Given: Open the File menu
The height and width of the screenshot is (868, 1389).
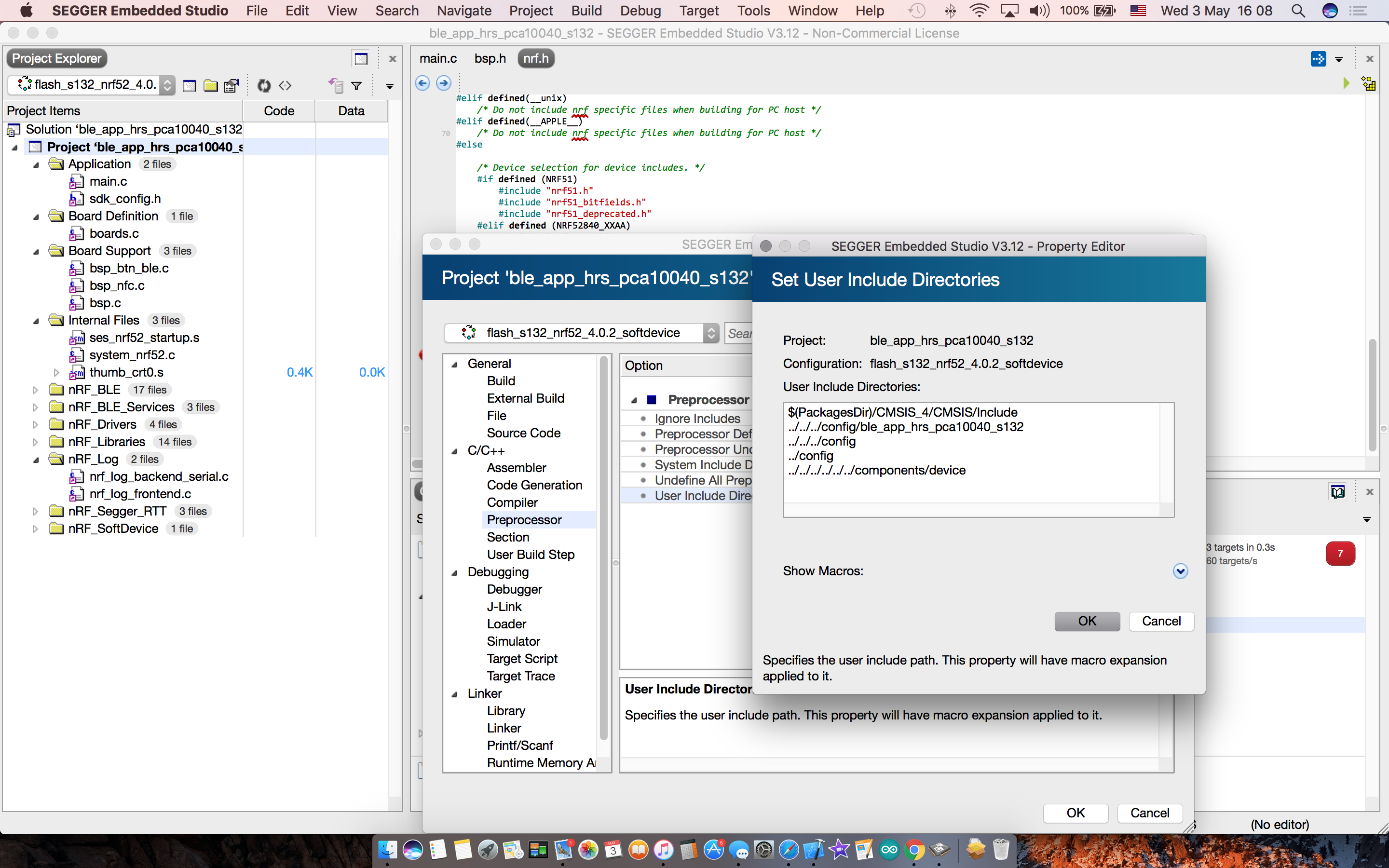Looking at the screenshot, I should point(257,10).
